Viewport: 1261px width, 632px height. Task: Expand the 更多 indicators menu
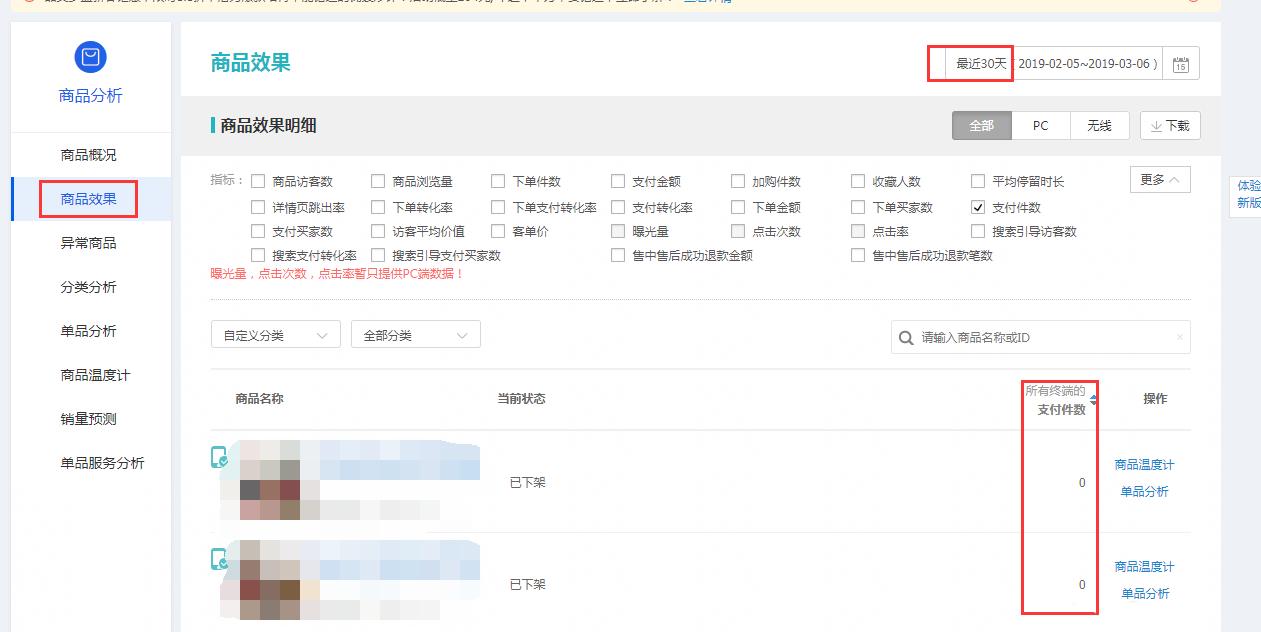pos(1159,180)
